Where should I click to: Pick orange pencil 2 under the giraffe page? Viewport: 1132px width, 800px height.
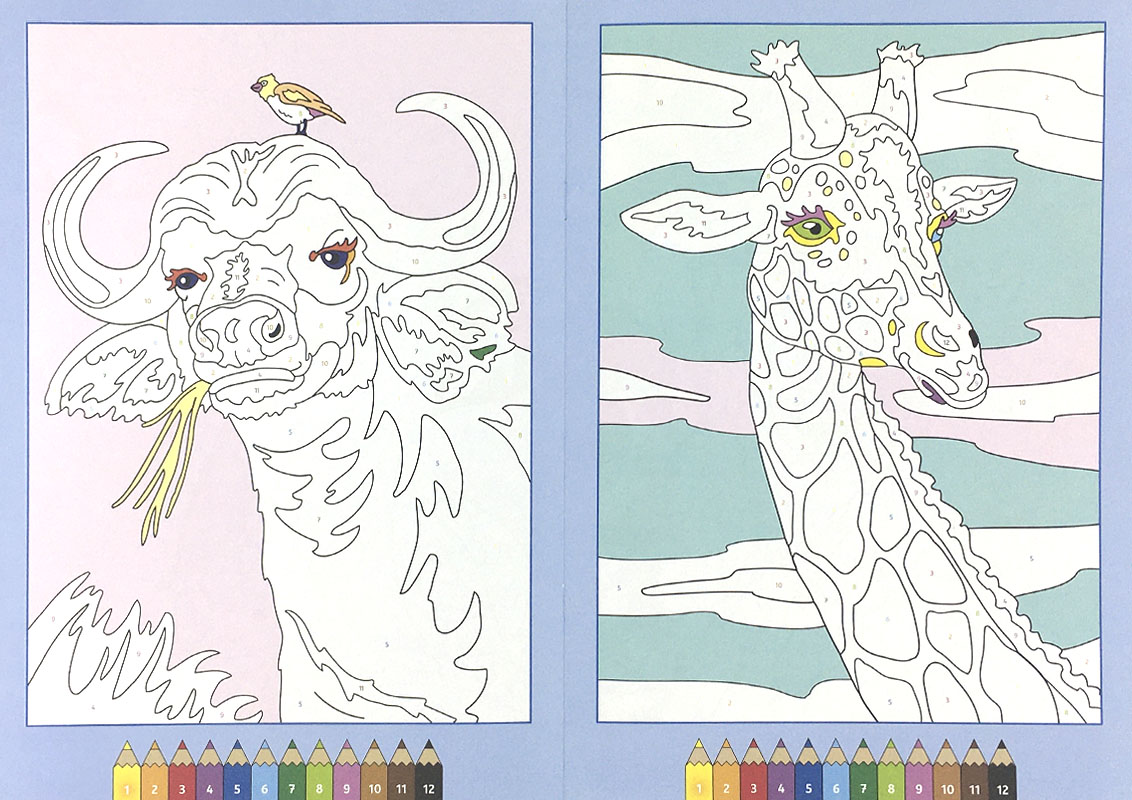726,770
